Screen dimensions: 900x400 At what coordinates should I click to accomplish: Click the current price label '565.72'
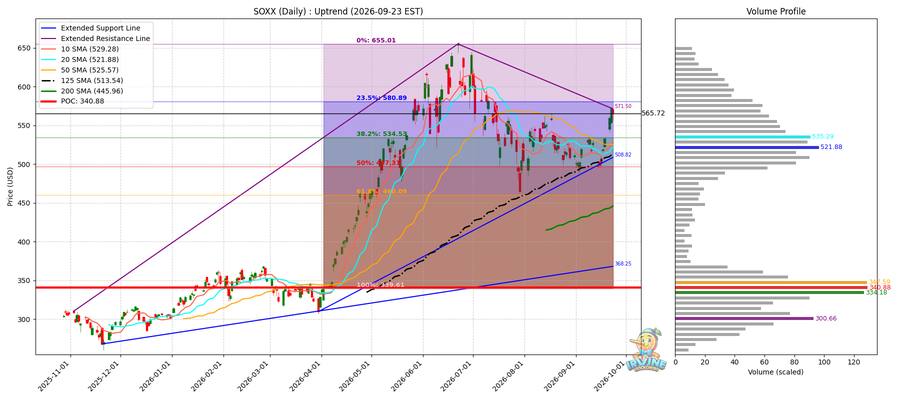point(653,114)
